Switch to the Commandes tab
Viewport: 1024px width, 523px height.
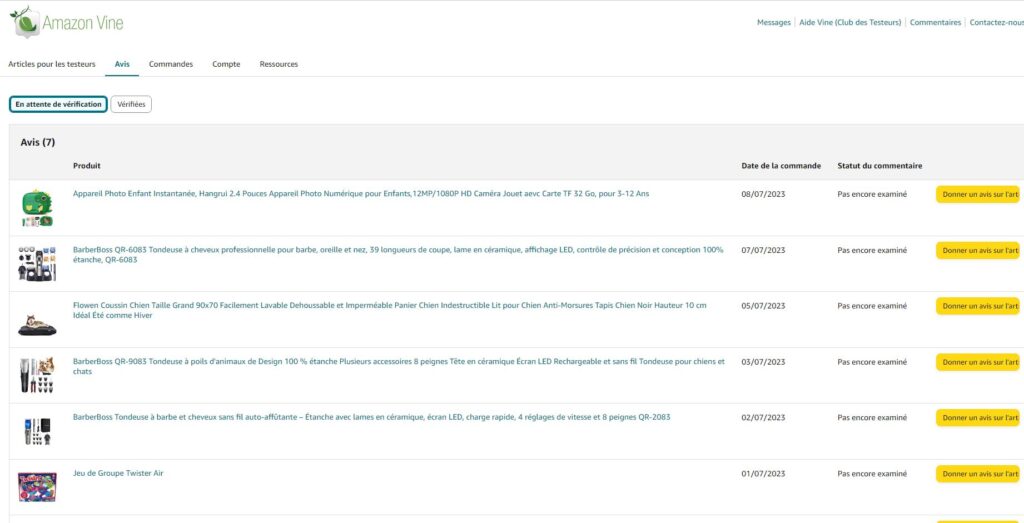tap(171, 64)
